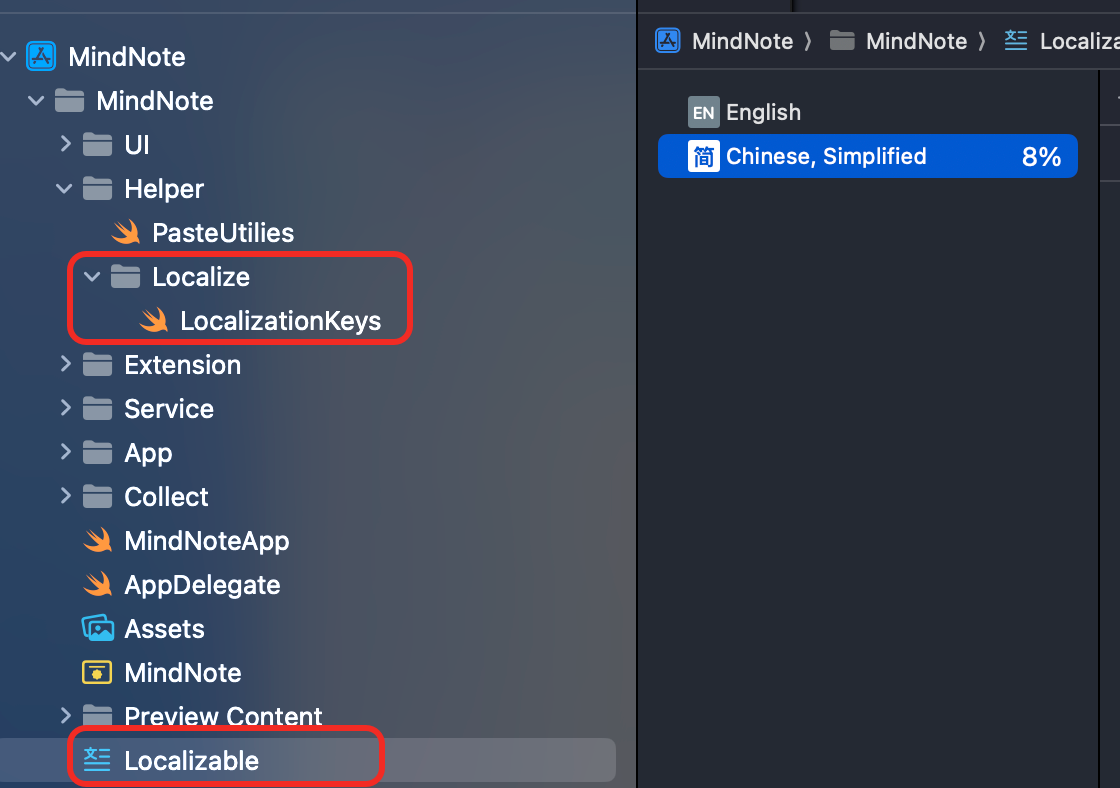Click MindNote folder in breadcrumb bar
Screen dimensions: 1120x788
click(899, 41)
